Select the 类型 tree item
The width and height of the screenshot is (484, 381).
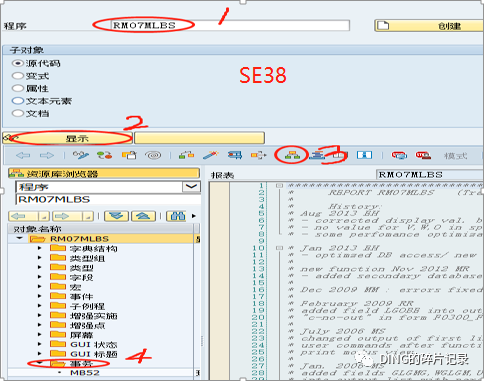pos(81,267)
